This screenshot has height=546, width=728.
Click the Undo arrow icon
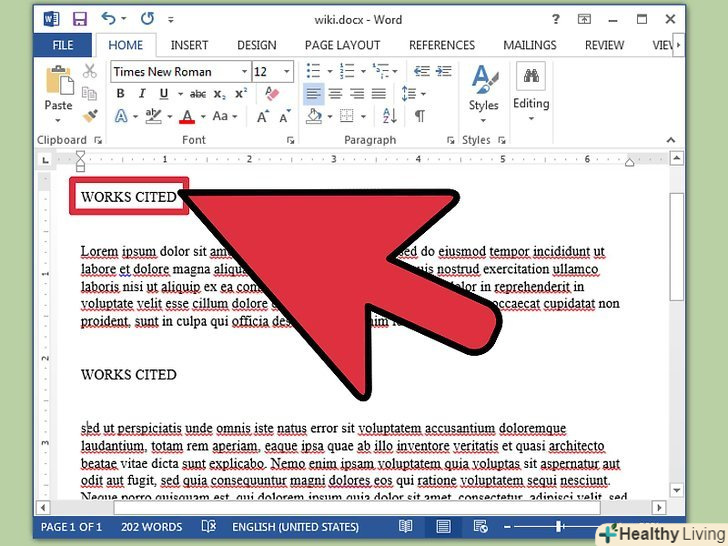point(109,19)
